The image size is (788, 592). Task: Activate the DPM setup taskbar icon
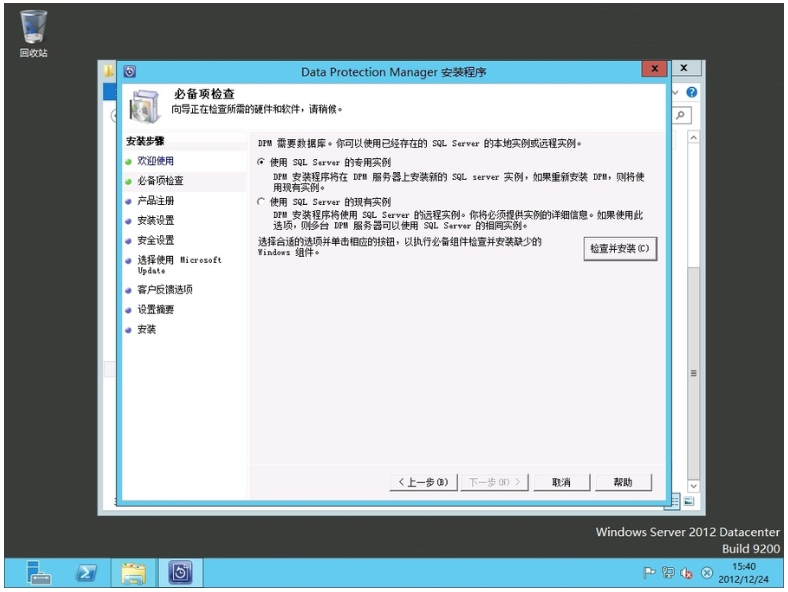(181, 573)
